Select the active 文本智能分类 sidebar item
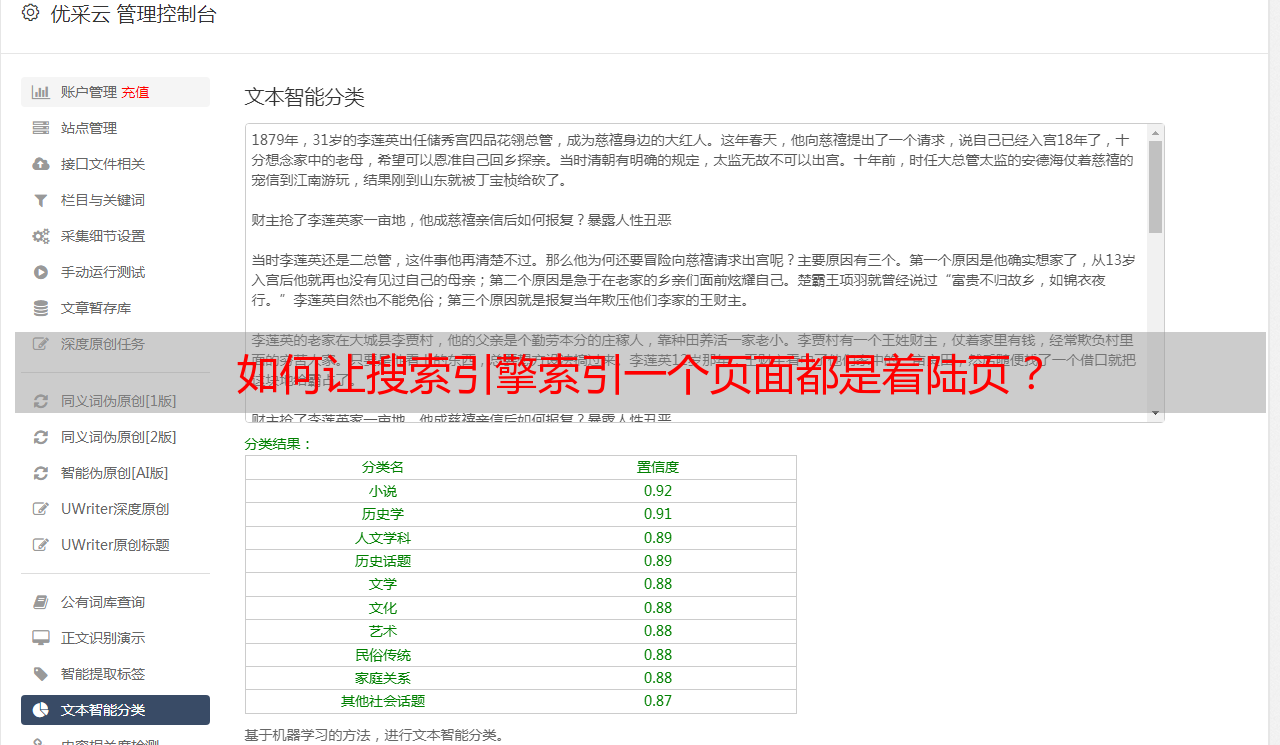The height and width of the screenshot is (745, 1280). point(115,710)
